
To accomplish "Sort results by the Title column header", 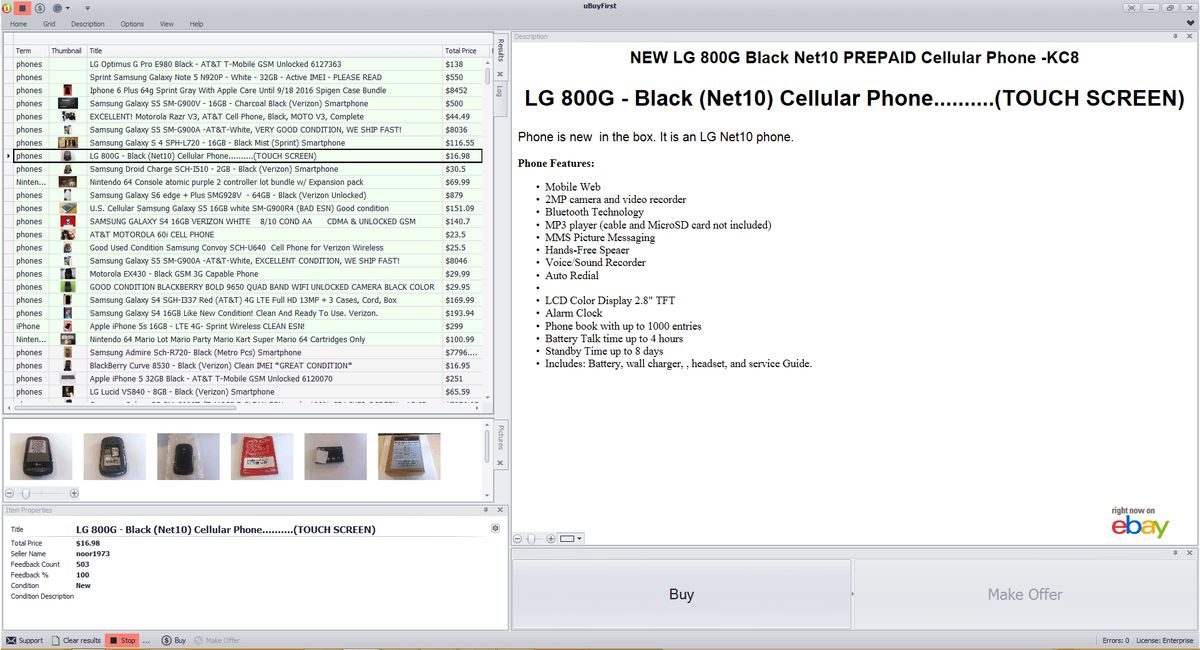I will [x=264, y=50].
